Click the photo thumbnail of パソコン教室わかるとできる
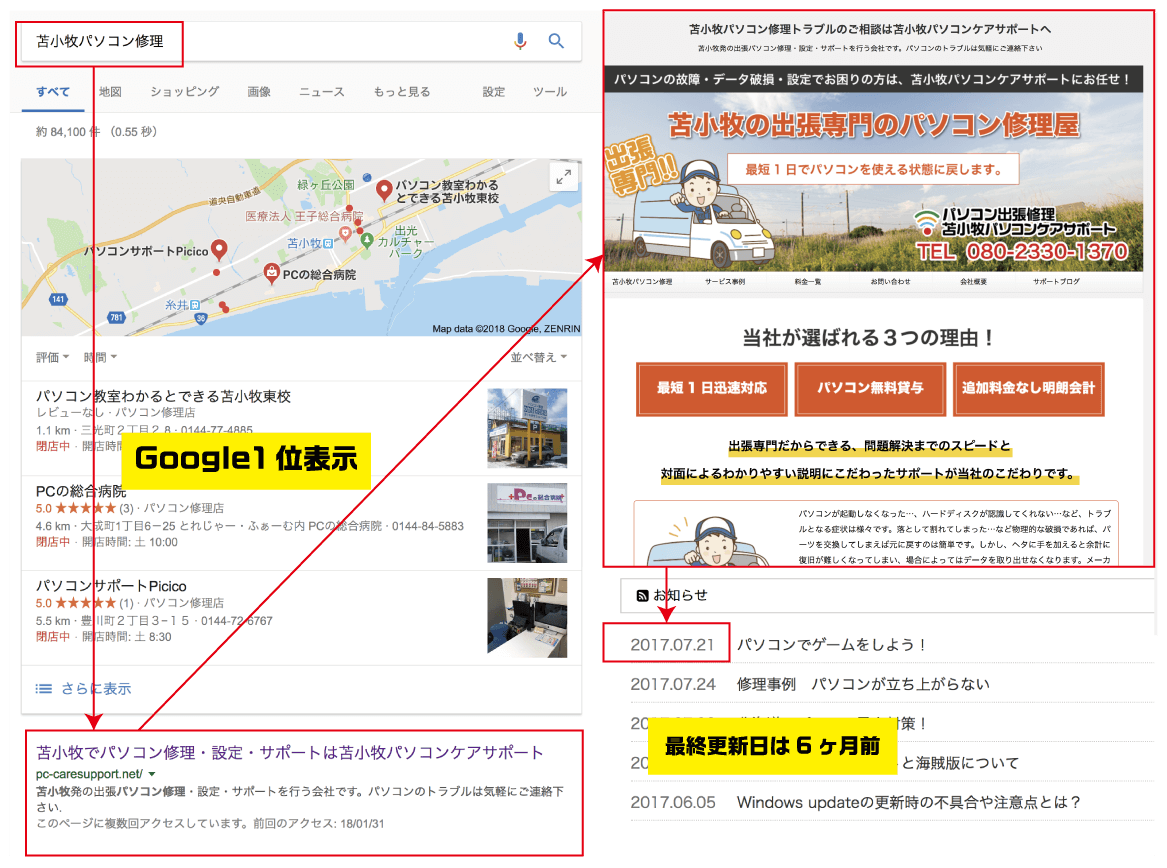The width and height of the screenshot is (1167, 868). pyautogui.click(x=527, y=428)
